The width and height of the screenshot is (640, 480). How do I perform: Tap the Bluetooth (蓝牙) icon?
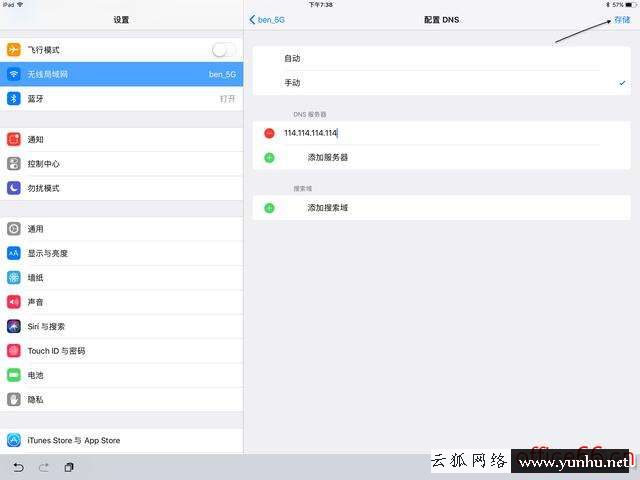coord(13,99)
